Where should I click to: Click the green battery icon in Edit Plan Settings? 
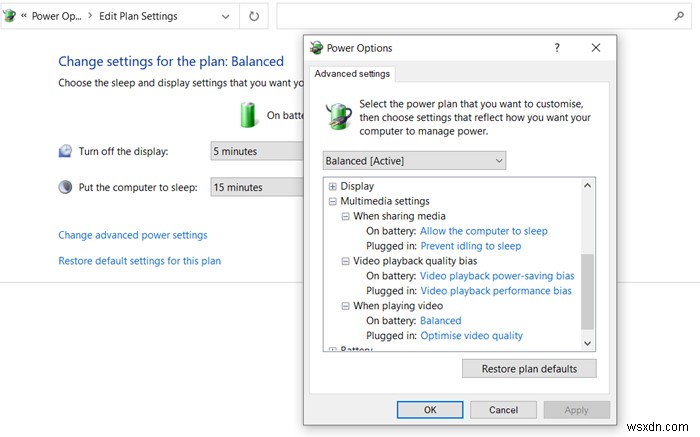[248, 115]
